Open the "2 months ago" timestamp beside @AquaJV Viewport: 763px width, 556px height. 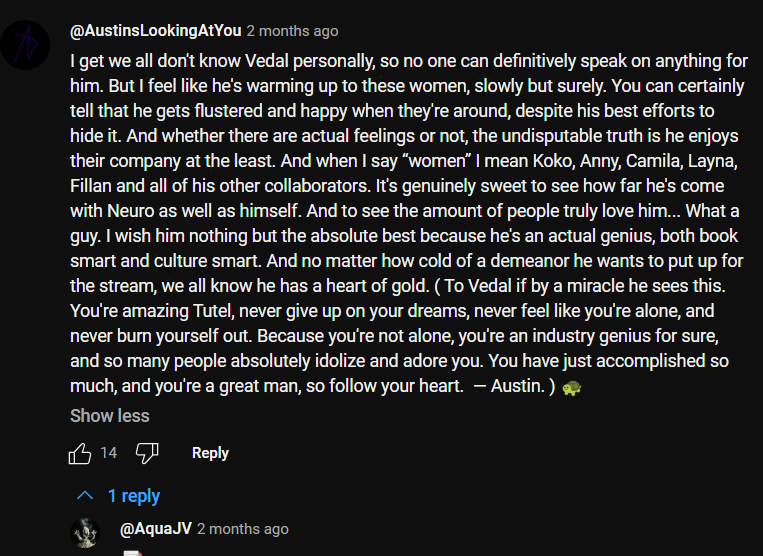(x=243, y=528)
